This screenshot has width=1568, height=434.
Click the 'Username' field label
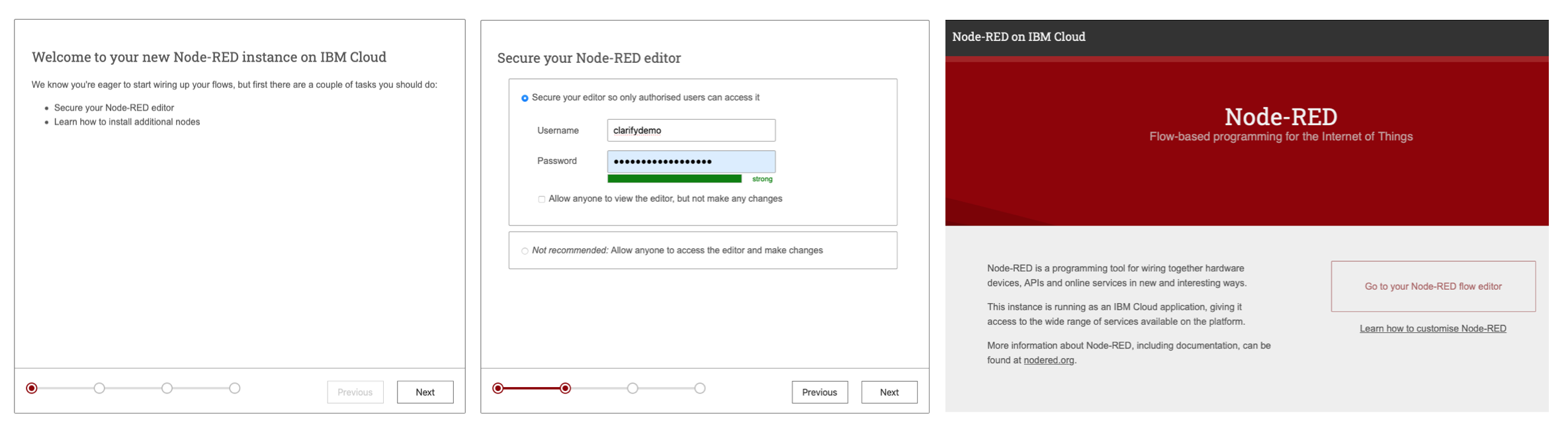(558, 130)
